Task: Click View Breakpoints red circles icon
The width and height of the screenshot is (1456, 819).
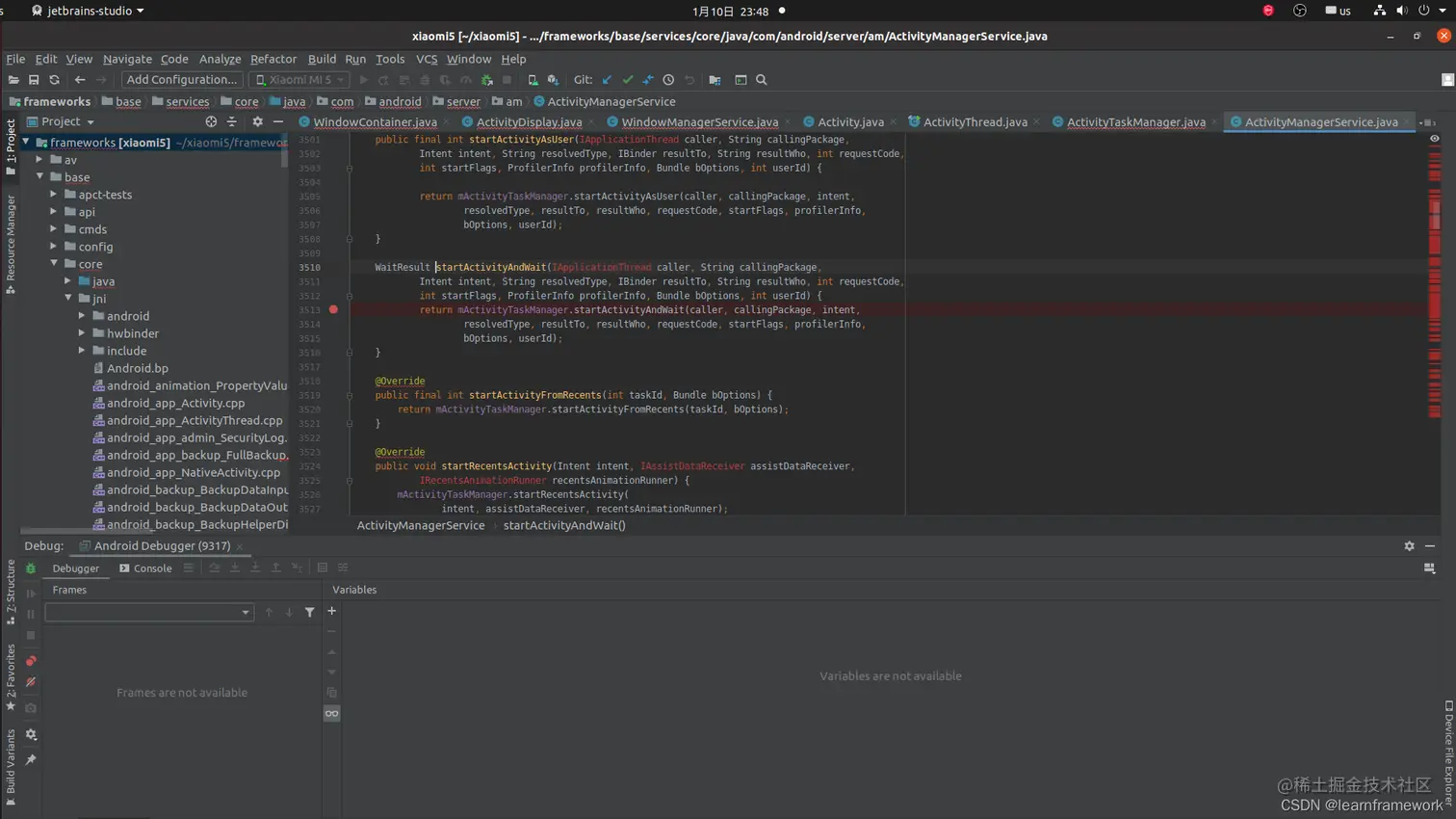Action: click(31, 661)
